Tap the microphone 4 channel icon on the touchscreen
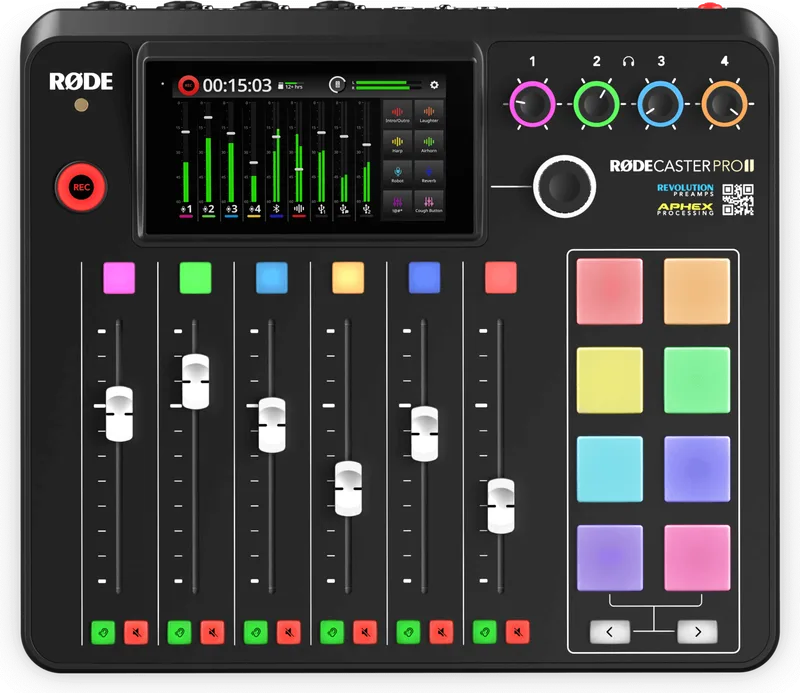This screenshot has width=800, height=693. pos(254,209)
